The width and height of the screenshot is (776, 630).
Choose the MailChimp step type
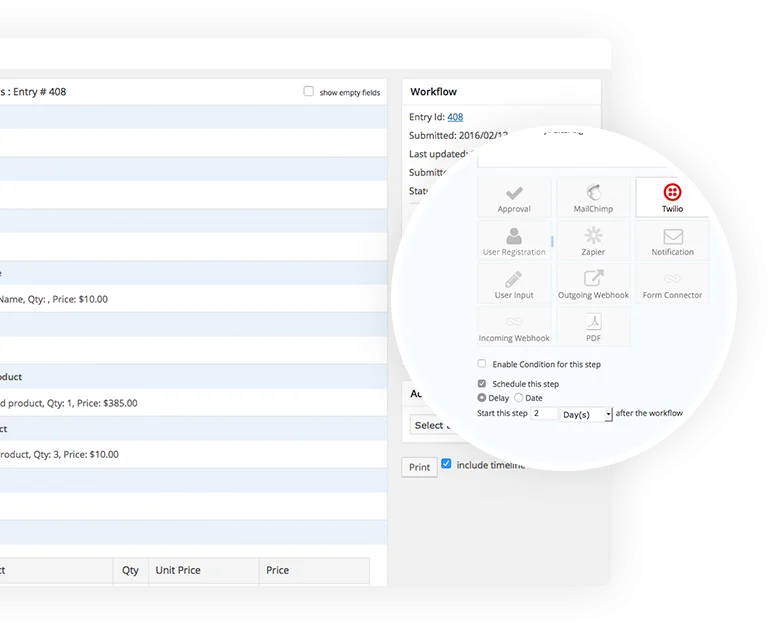[593, 197]
